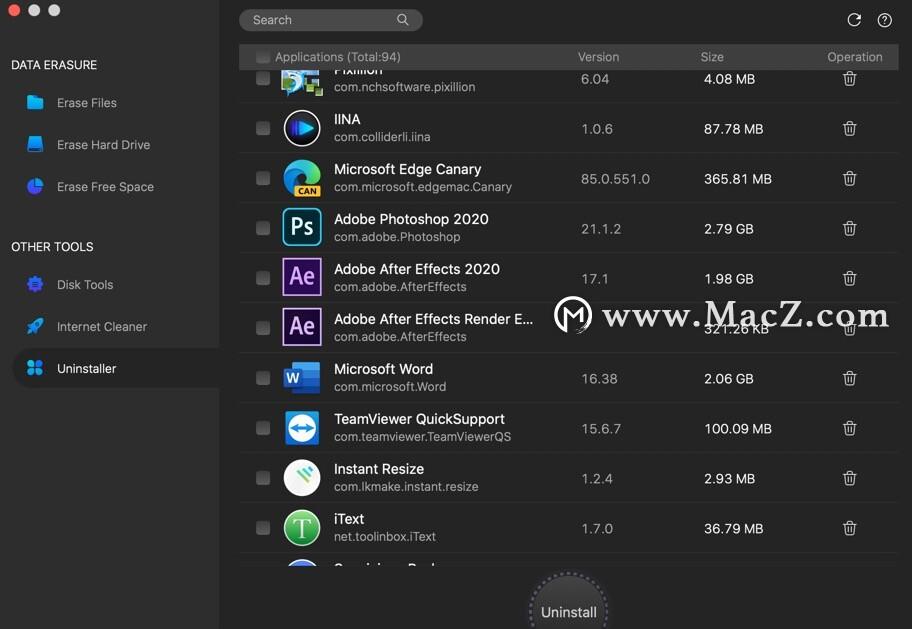Screen dimensions: 912x629
Task: Click in the Search field
Action: 330,20
